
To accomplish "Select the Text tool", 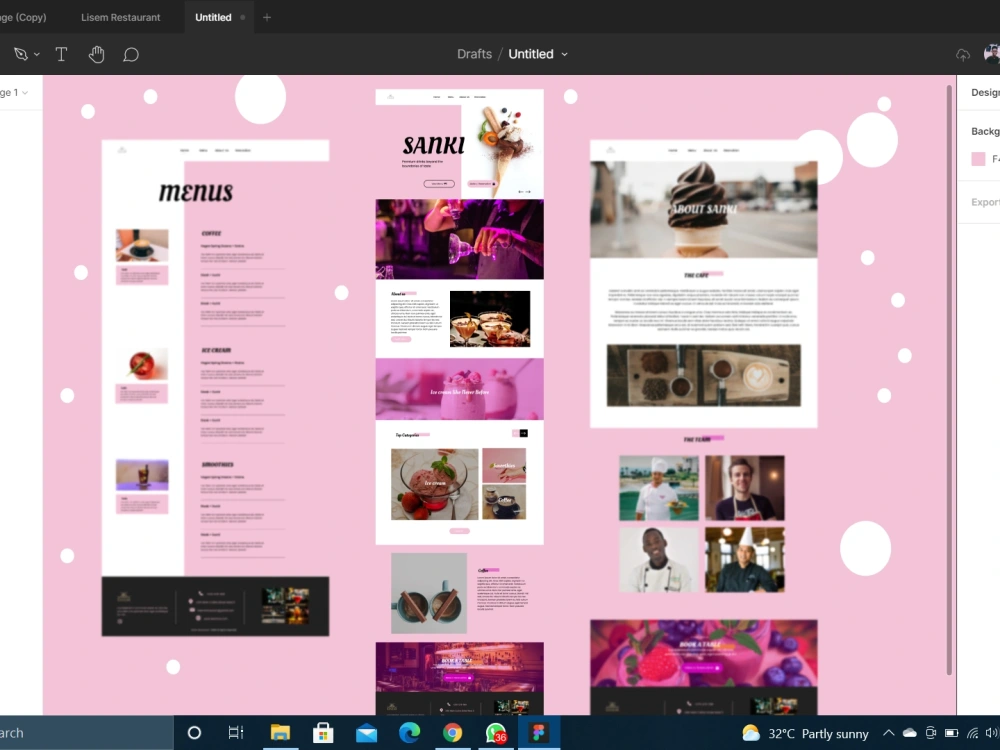I will tap(61, 54).
